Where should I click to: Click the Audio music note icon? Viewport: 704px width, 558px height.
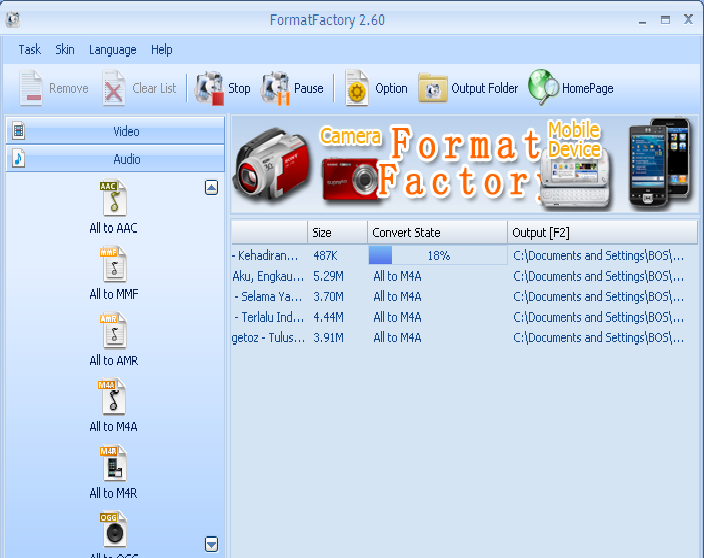click(x=18, y=158)
